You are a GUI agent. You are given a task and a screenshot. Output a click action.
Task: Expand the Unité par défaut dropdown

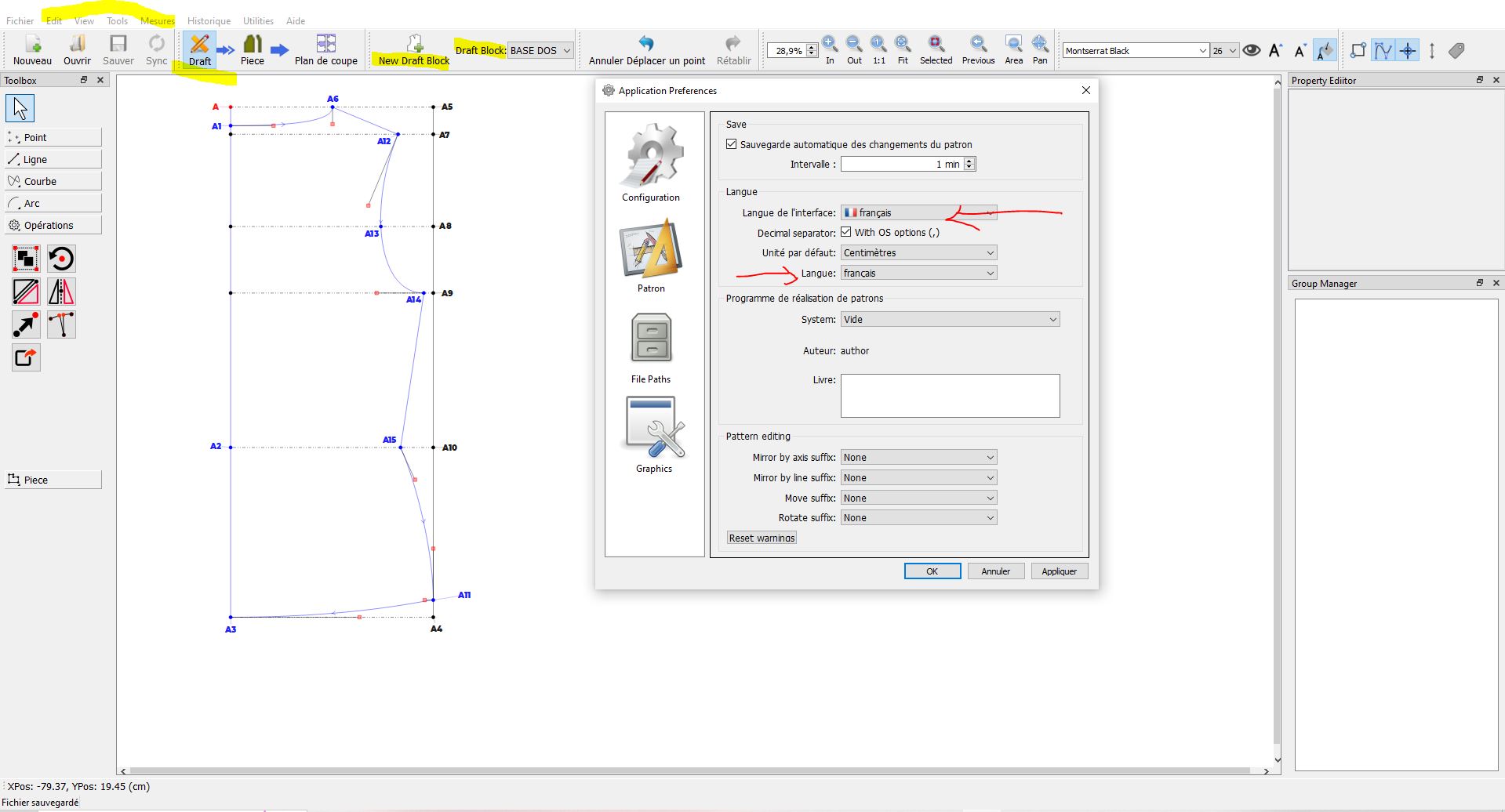pos(918,252)
